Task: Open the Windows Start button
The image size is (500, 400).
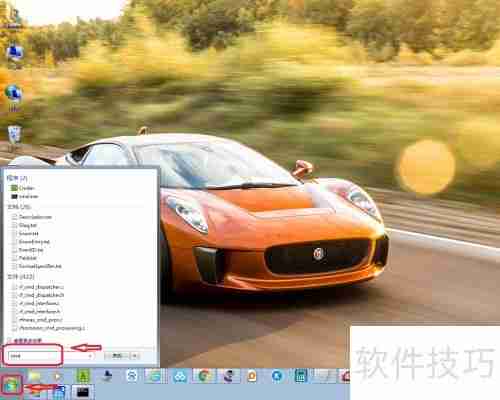Action: (x=11, y=386)
